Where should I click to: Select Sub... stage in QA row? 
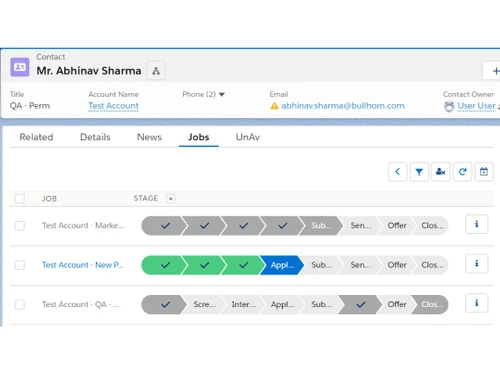pos(321,304)
